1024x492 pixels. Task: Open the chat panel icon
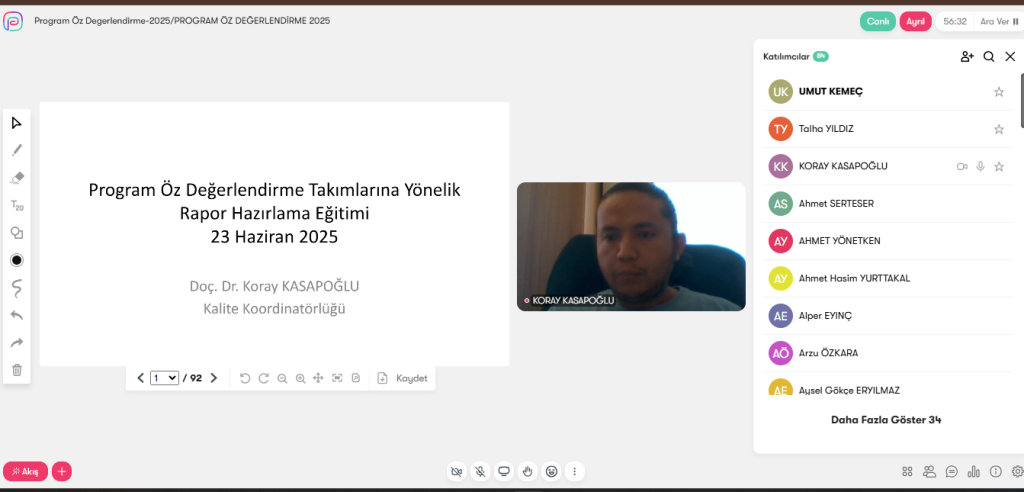click(x=952, y=471)
